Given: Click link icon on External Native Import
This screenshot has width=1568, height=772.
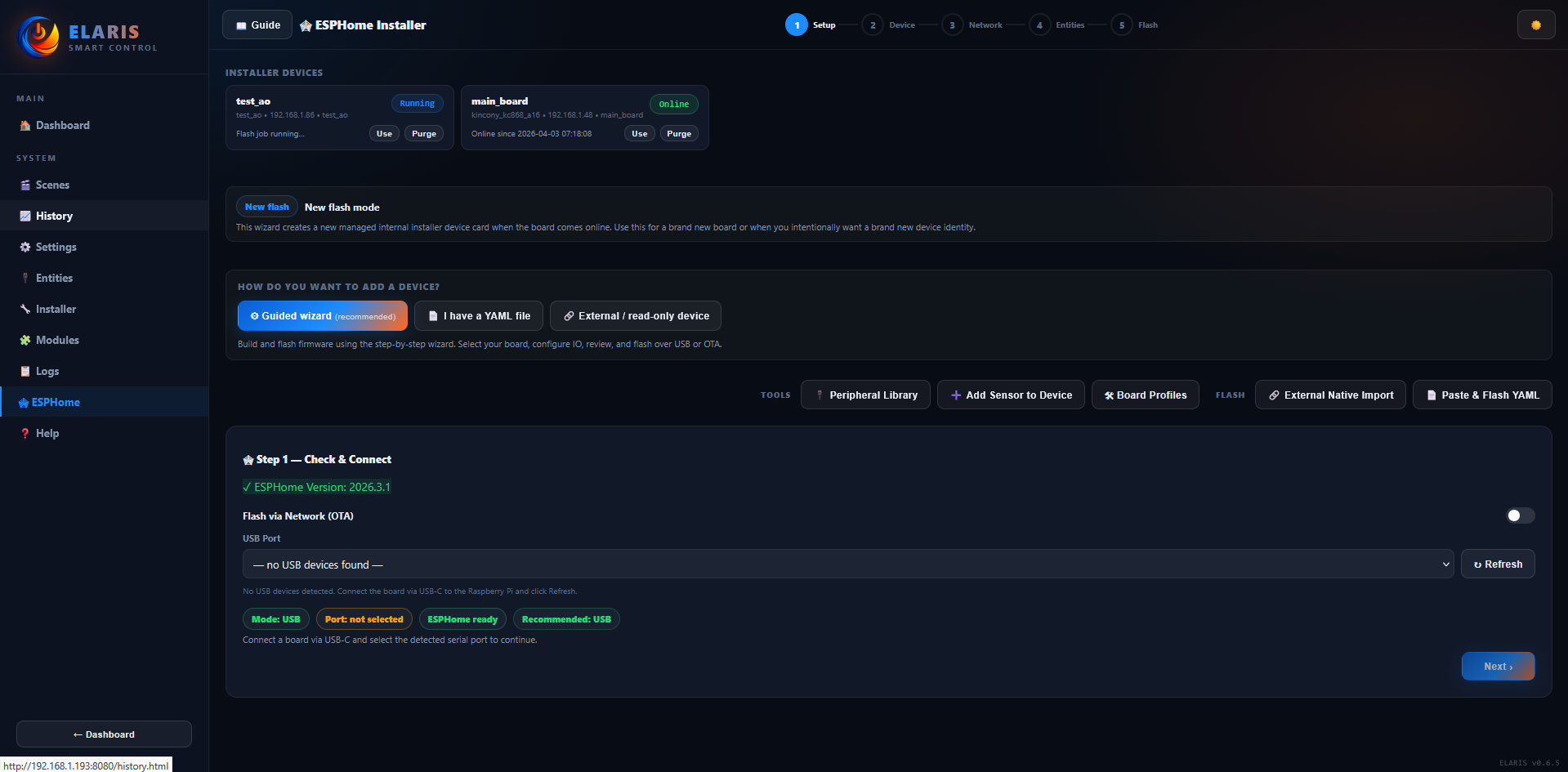Looking at the screenshot, I should point(1274,395).
